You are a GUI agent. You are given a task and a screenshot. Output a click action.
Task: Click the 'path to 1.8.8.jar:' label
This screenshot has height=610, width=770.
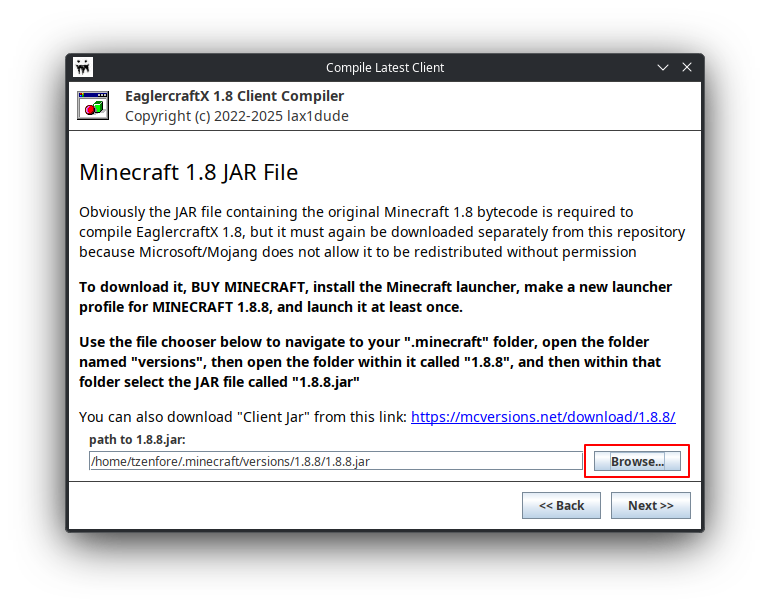pyautogui.click(x=137, y=440)
